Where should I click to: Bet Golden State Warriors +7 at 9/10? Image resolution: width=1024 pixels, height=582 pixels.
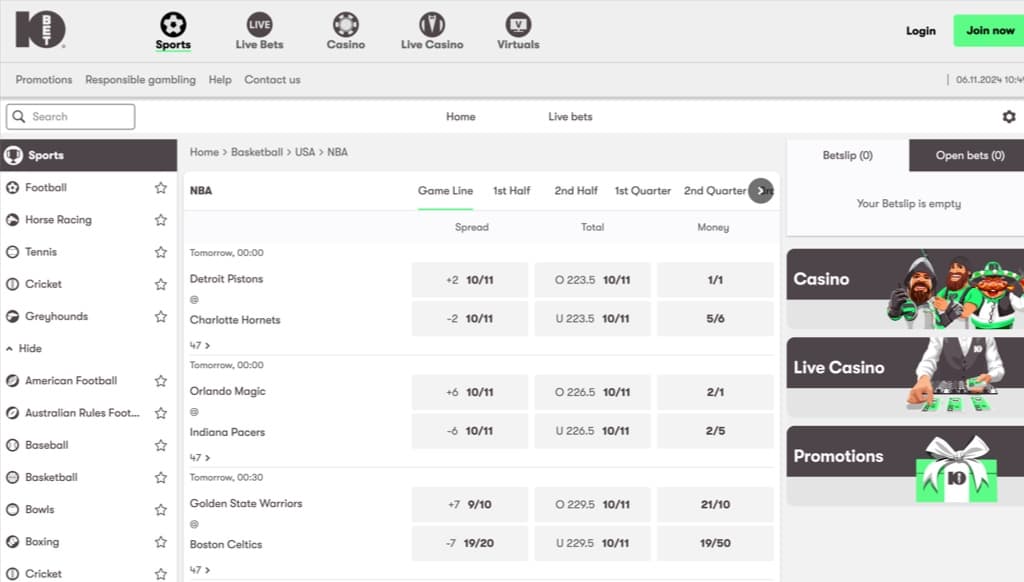(x=470, y=504)
